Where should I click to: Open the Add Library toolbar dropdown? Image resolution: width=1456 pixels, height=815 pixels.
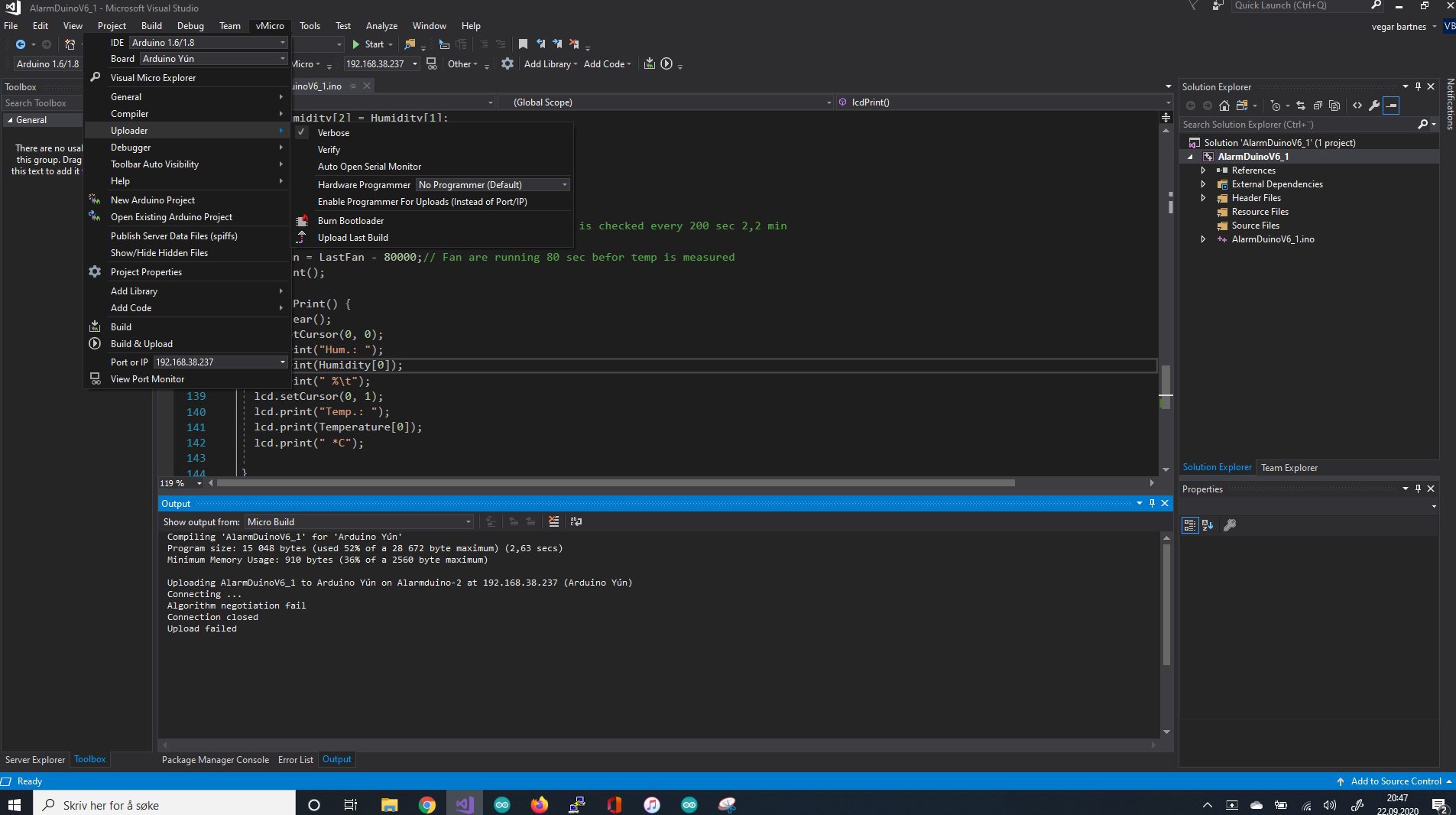pyautogui.click(x=550, y=64)
